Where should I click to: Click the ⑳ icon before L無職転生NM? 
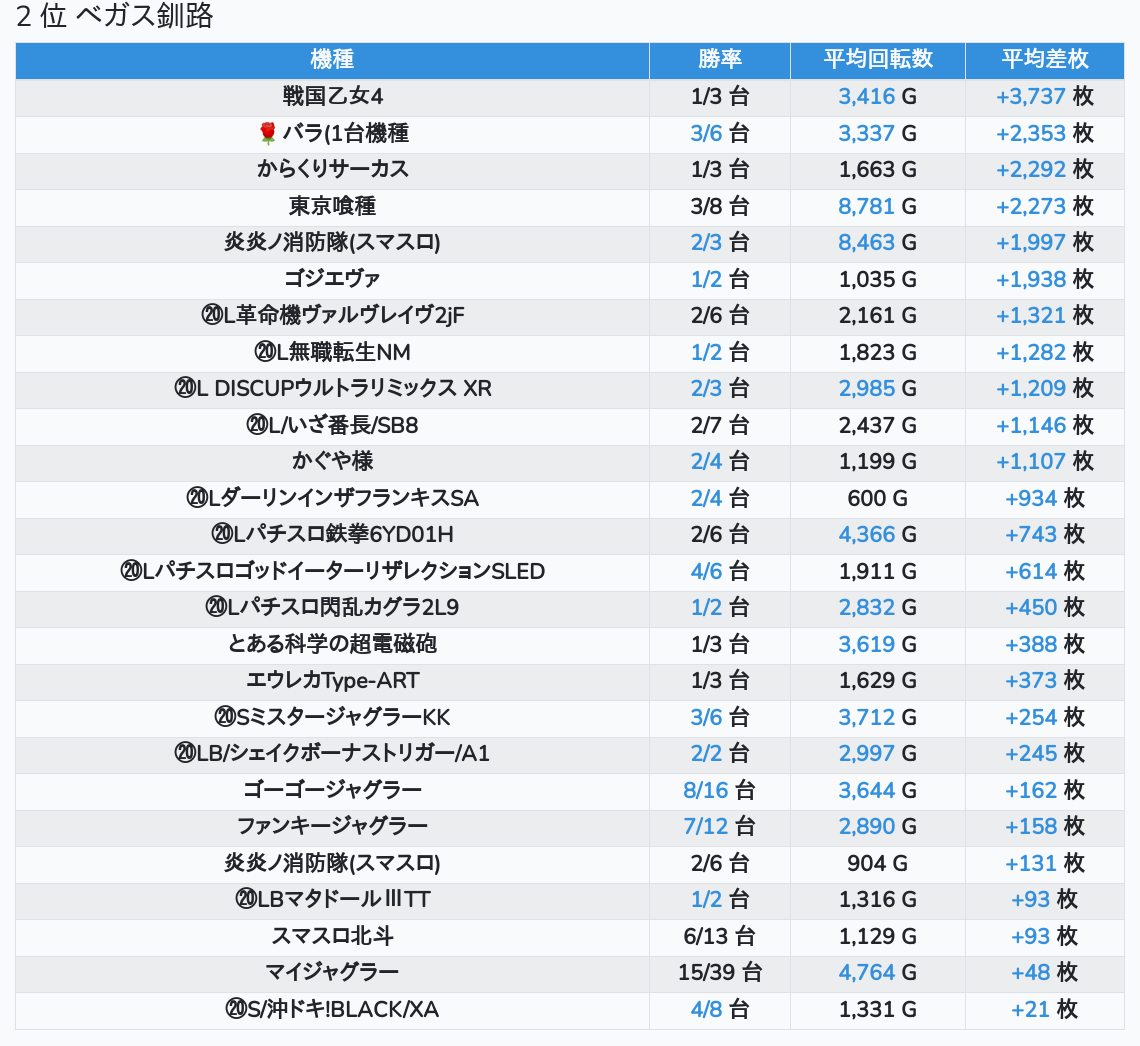[x=265, y=352]
